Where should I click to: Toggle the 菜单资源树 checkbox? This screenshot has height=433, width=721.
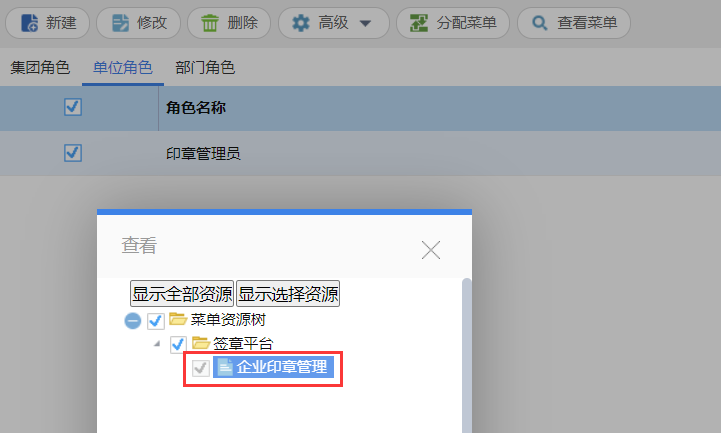point(156,321)
